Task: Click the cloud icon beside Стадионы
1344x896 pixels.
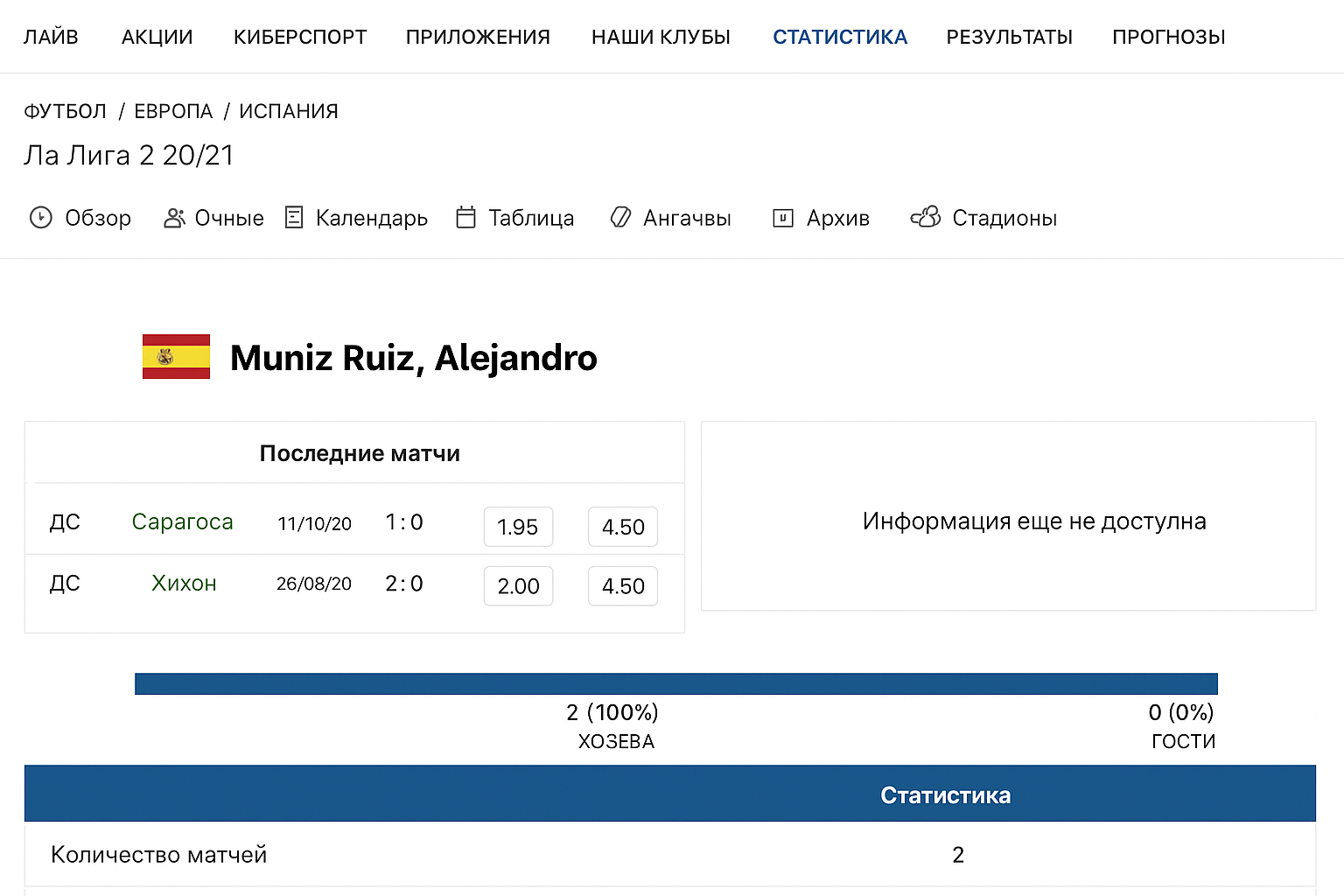Action: [926, 217]
